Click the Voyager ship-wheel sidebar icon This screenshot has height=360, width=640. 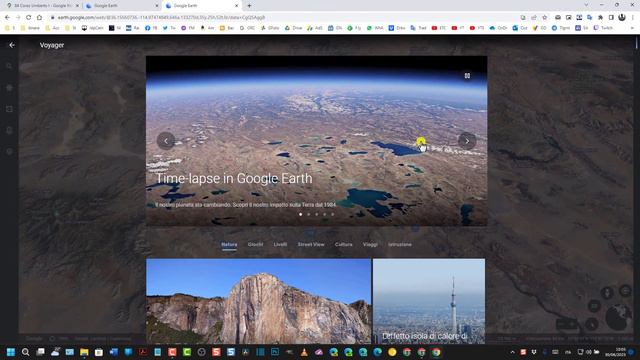[x=9, y=87]
